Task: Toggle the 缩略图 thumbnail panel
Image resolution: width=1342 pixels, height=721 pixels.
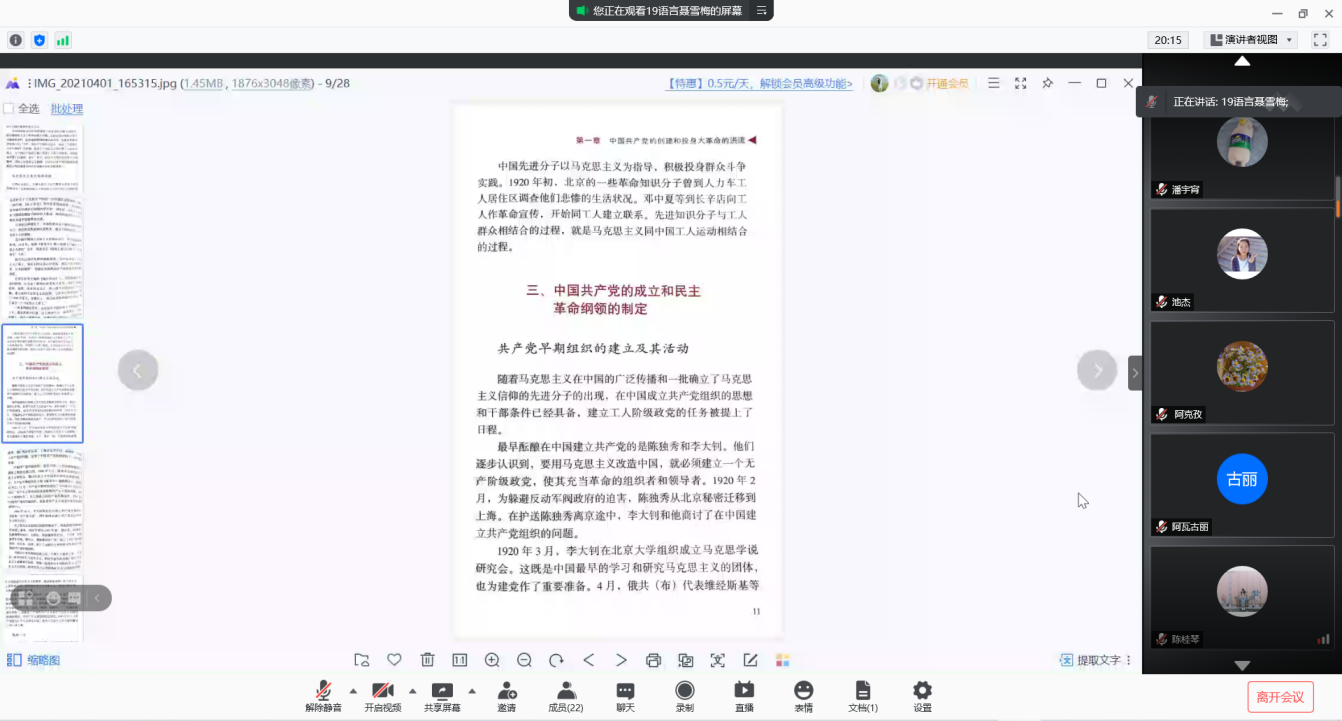Action: 33,660
